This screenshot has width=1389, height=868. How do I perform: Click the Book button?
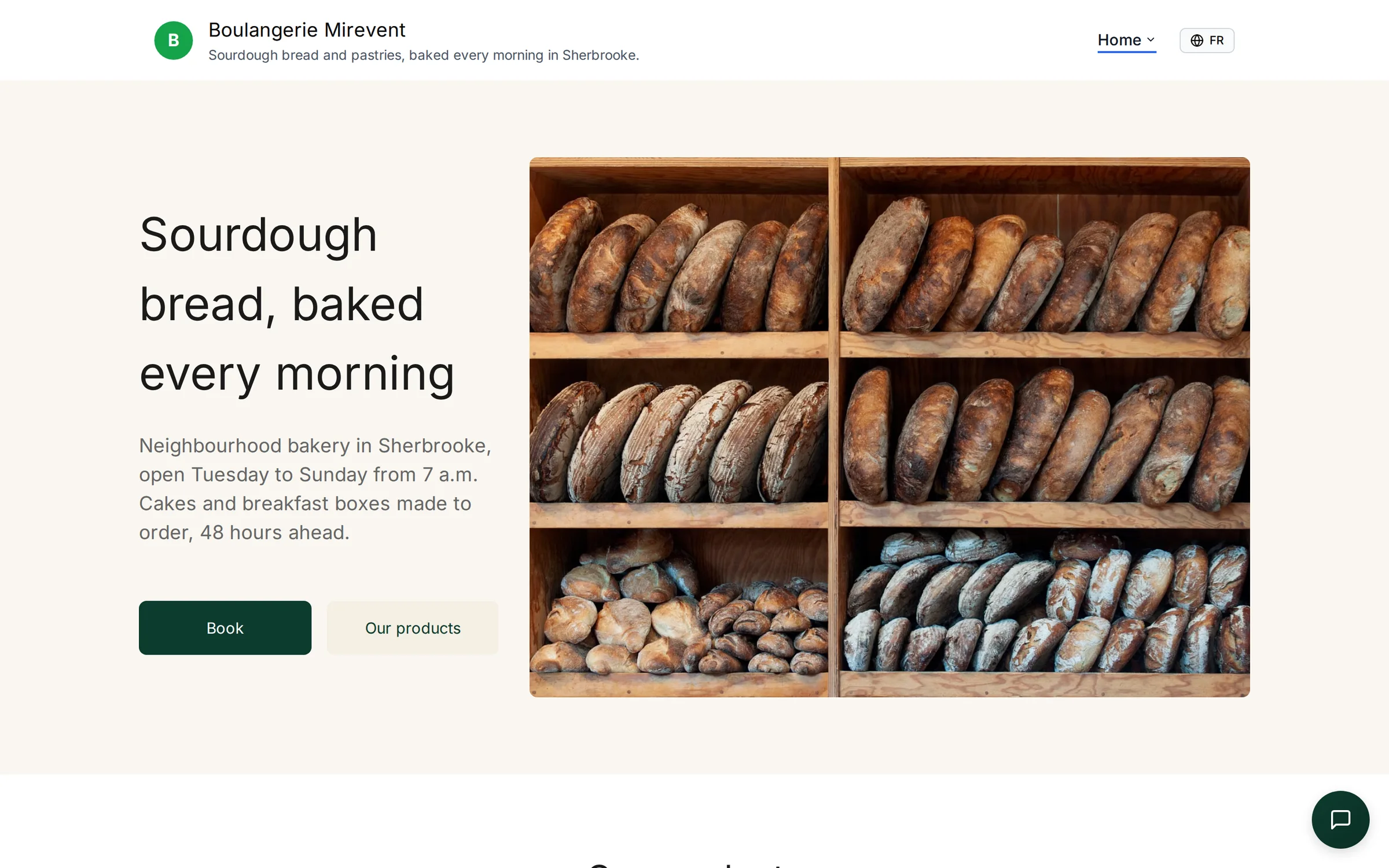tap(225, 628)
